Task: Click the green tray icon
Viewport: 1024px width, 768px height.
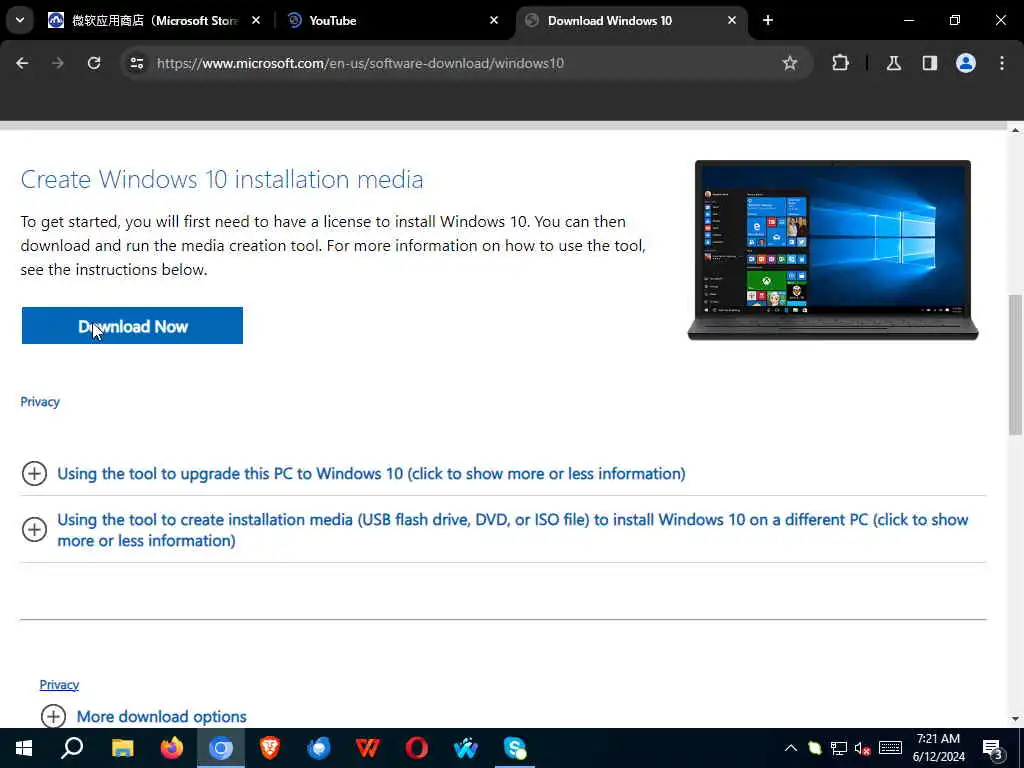Action: 814,748
